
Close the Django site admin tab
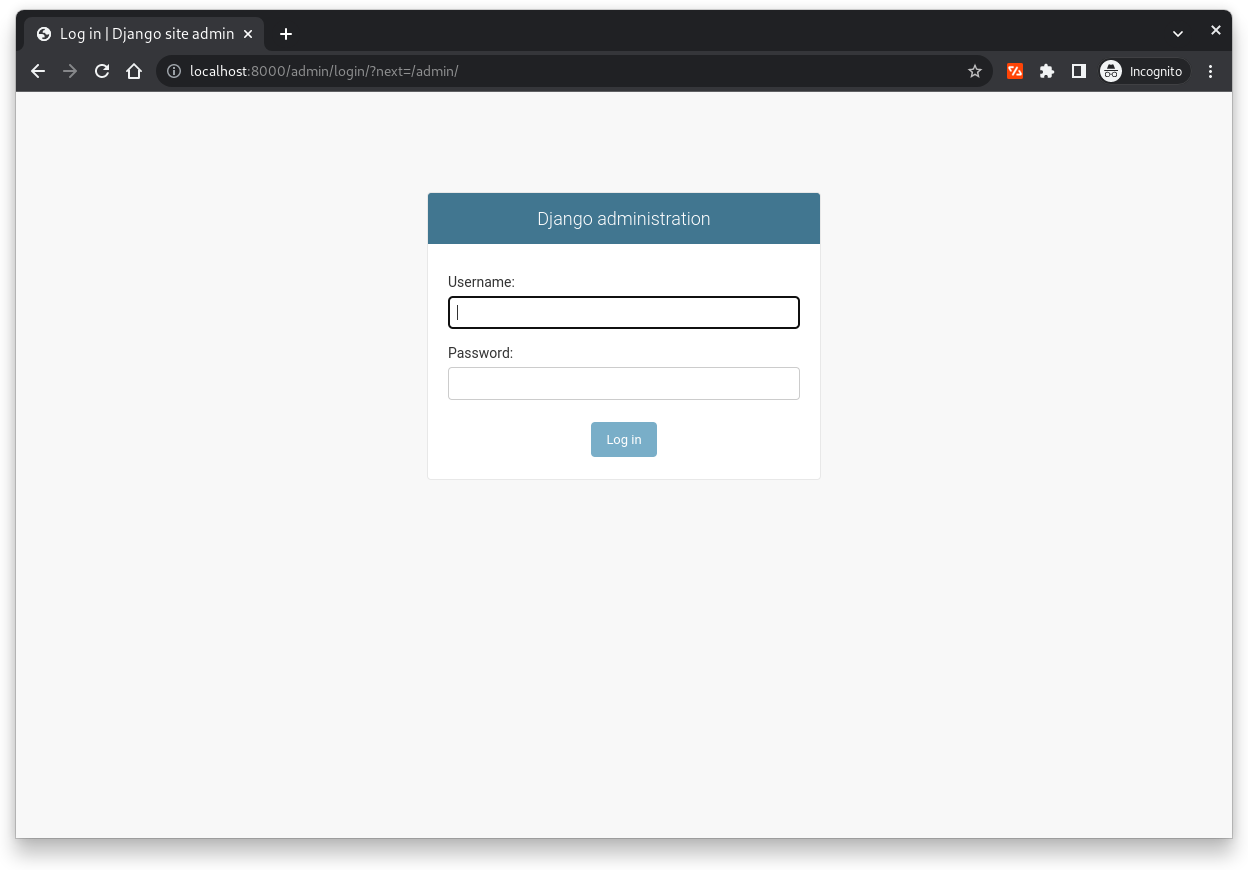248,34
